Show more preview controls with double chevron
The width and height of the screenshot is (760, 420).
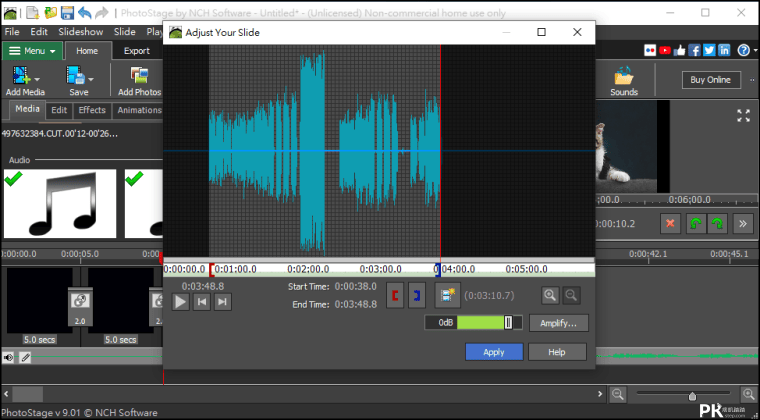pos(743,224)
